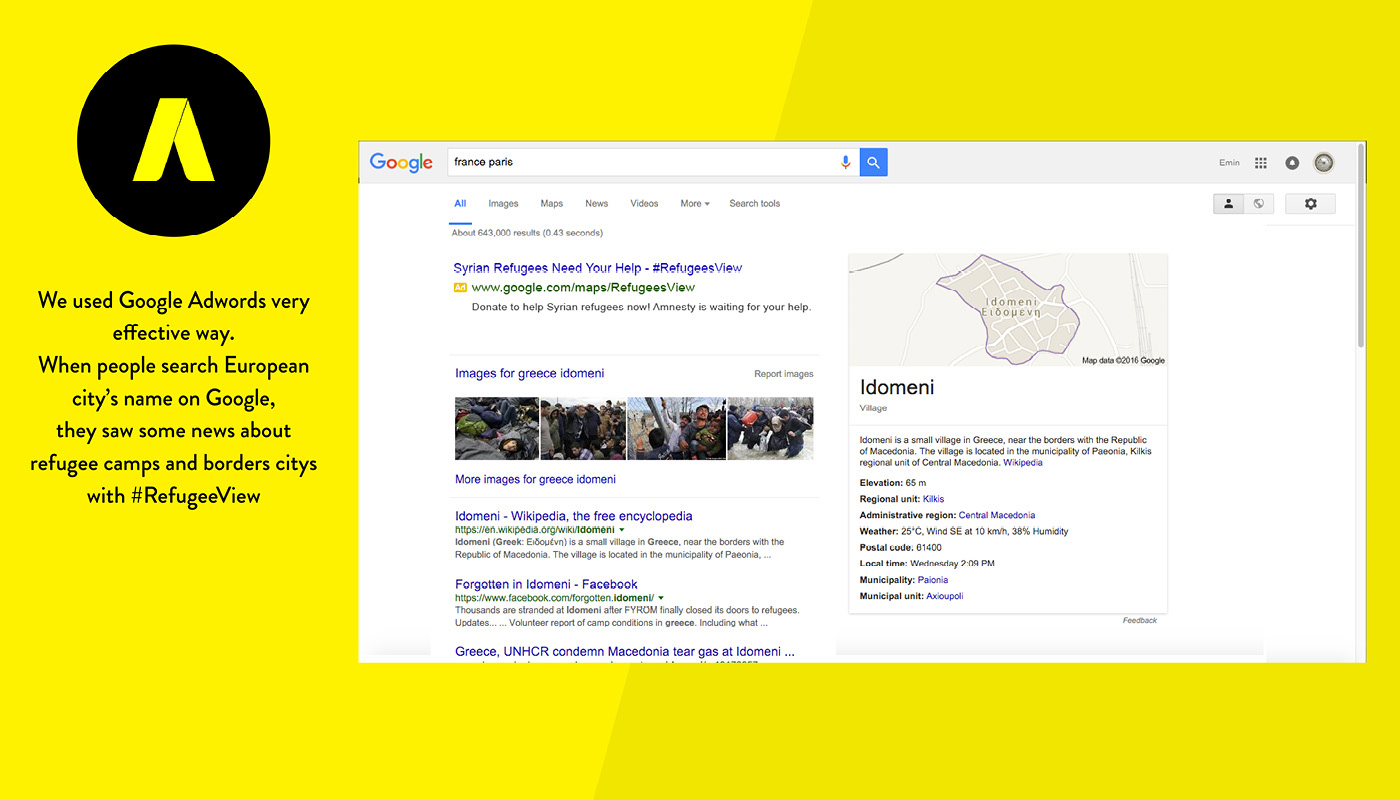Switch to global results globe icon
The image size is (1400, 800).
tap(1258, 204)
